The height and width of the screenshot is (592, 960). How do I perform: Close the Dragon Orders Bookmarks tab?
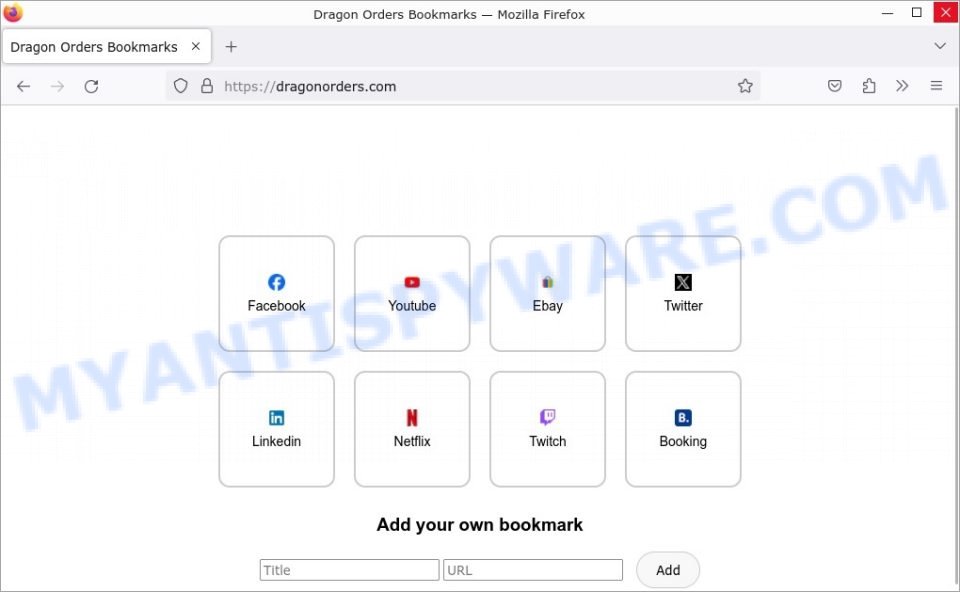195,46
